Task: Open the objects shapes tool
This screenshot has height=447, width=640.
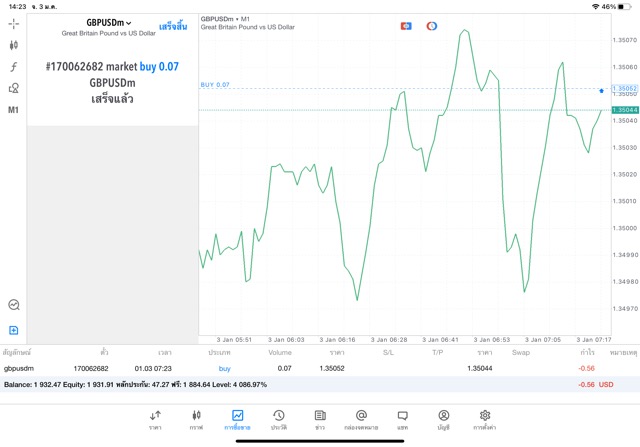Action: (14, 88)
